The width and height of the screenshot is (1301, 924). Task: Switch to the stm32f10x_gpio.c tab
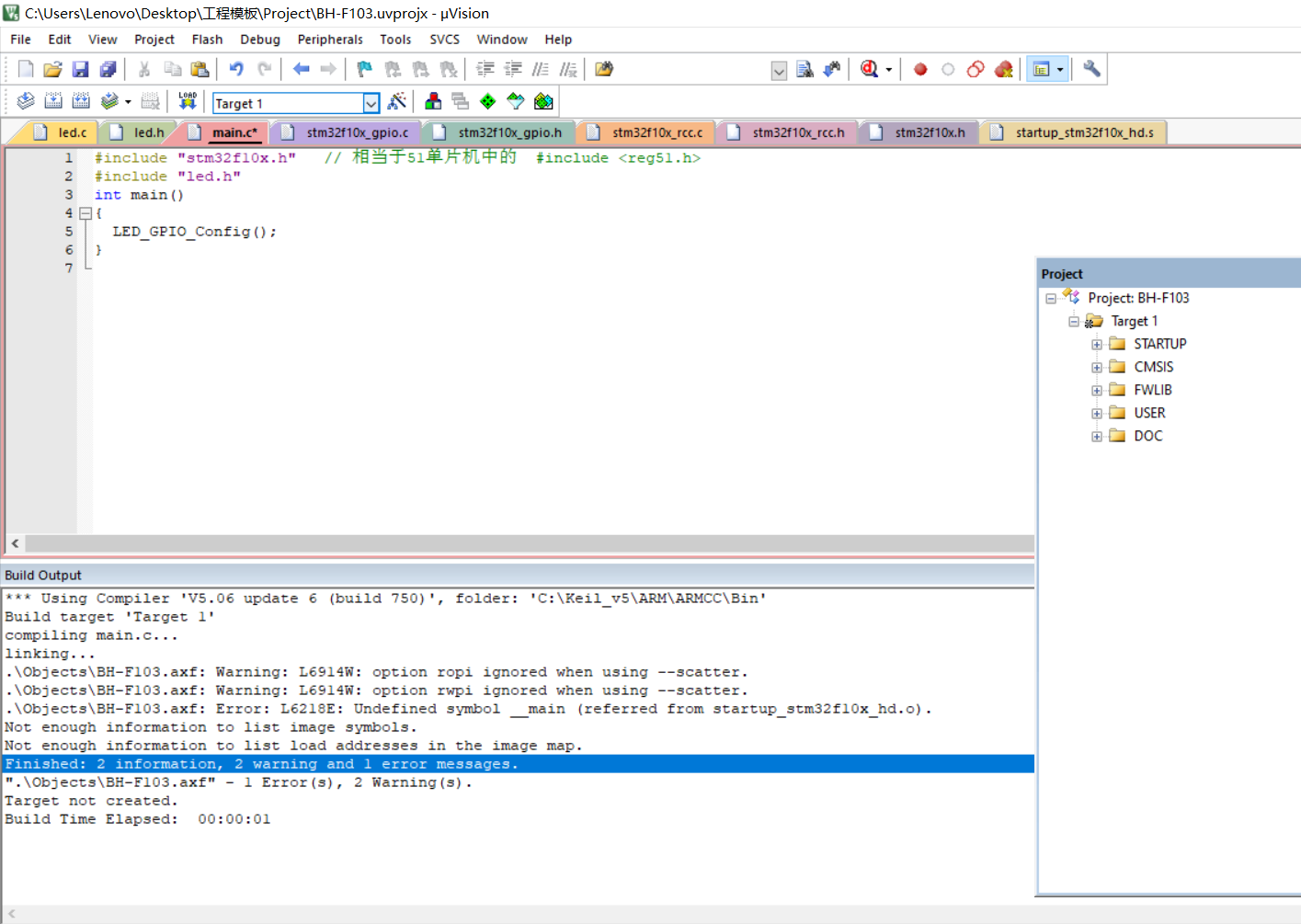click(357, 132)
